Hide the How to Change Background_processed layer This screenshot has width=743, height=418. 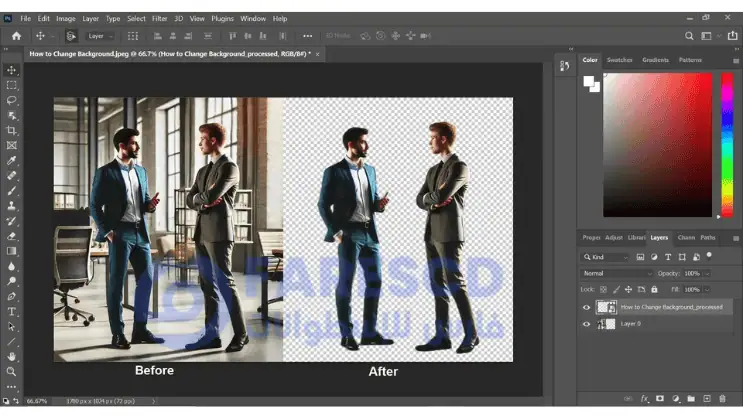[586, 307]
